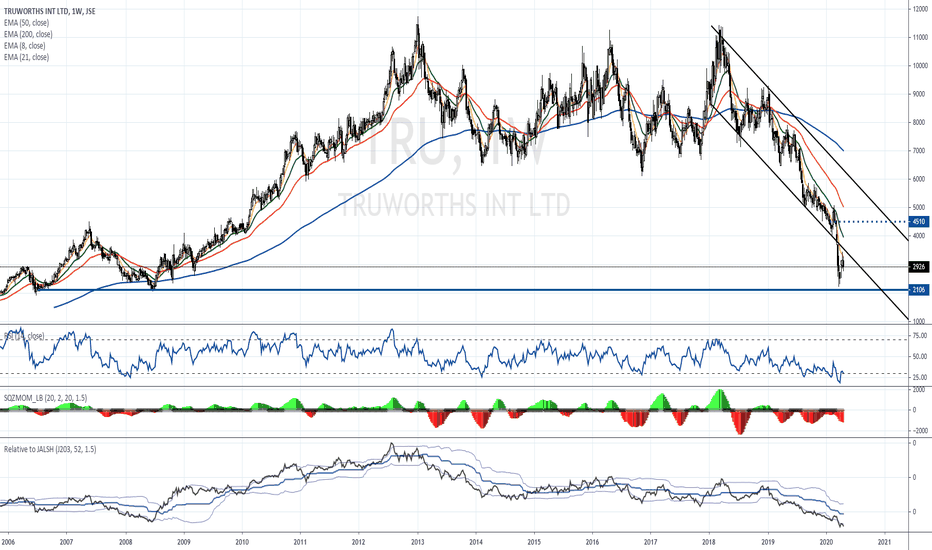Click the 2007 year on time axis
The image size is (932, 550).
pyautogui.click(x=67, y=542)
